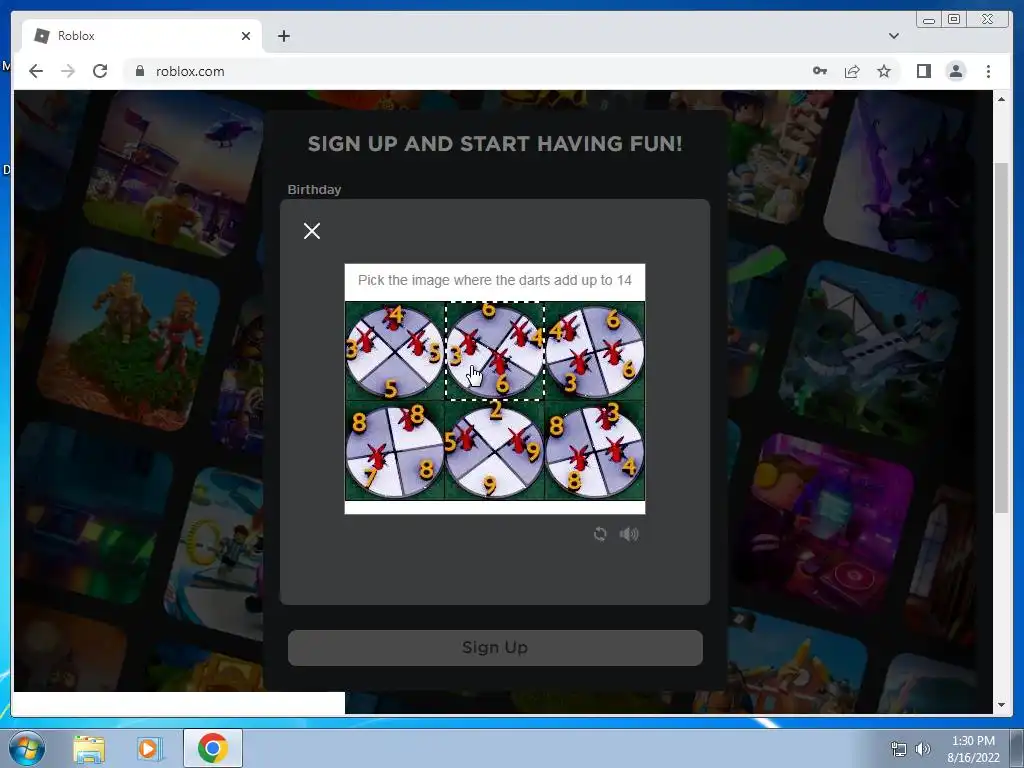Open the browser side panel icon

pyautogui.click(x=923, y=71)
